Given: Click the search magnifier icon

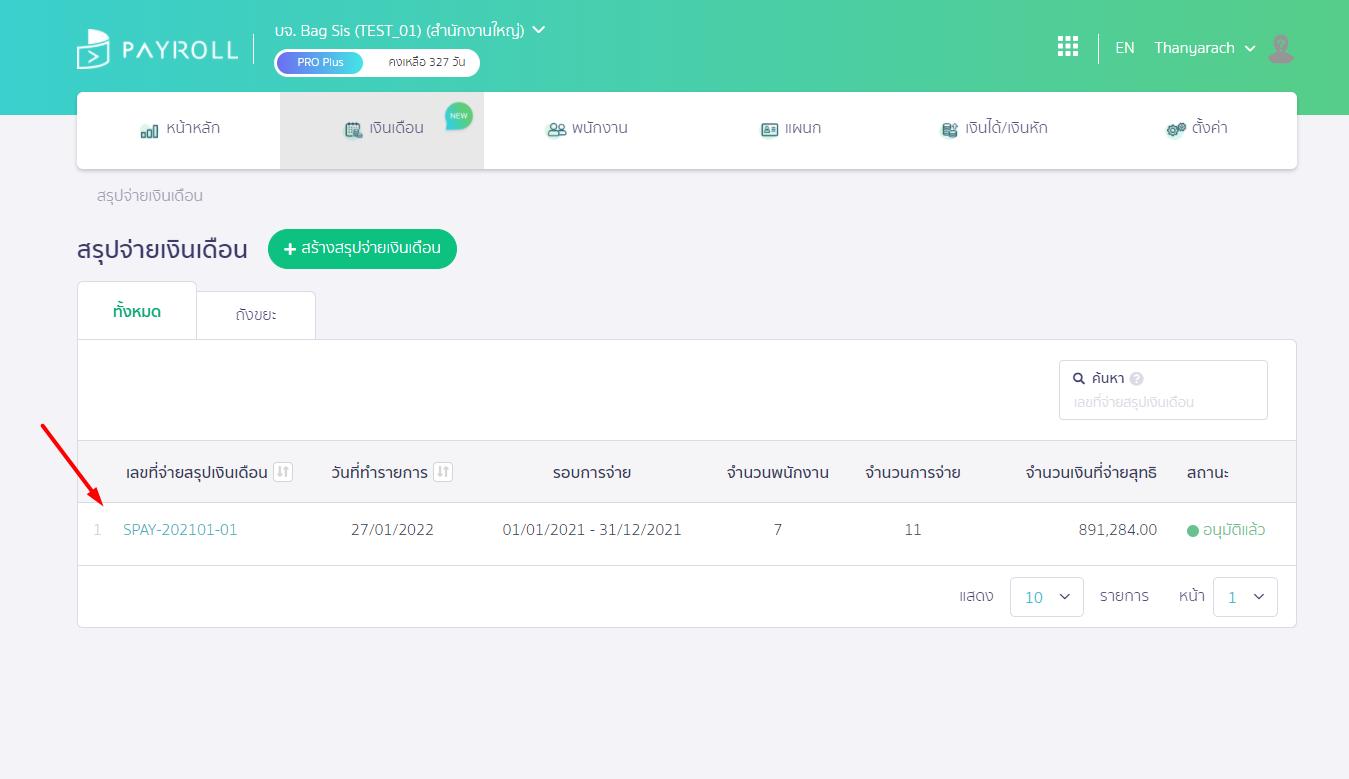Looking at the screenshot, I should pos(1079,379).
